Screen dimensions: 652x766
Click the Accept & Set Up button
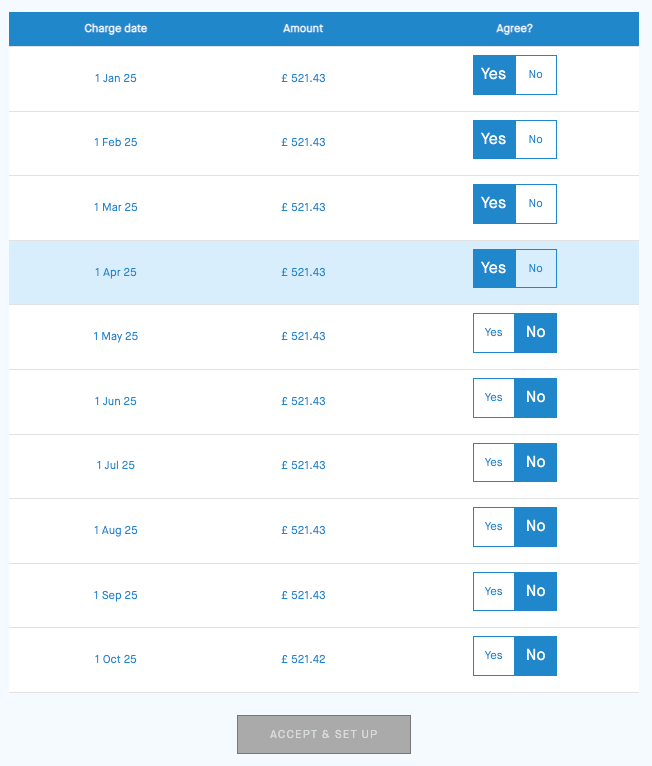pos(323,734)
